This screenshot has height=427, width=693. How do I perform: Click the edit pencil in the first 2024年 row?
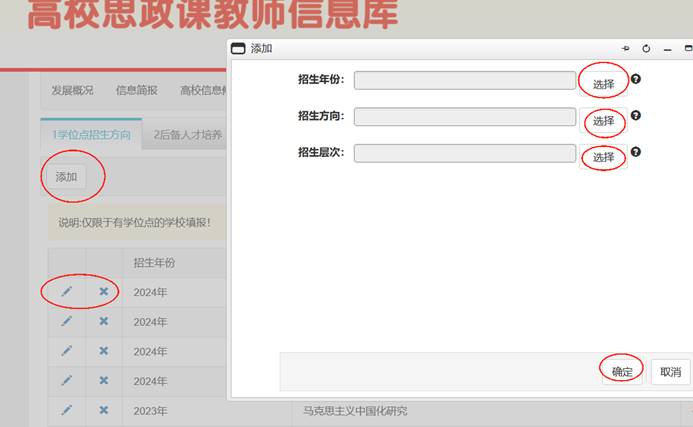(67, 292)
